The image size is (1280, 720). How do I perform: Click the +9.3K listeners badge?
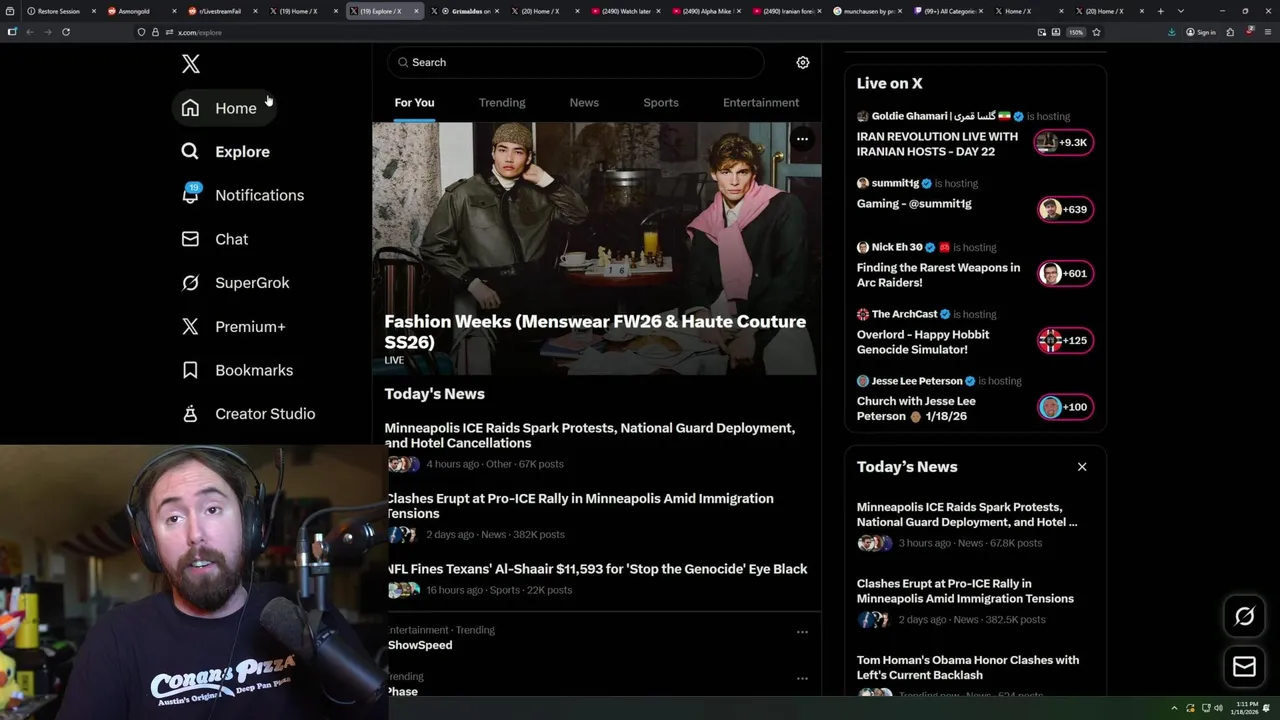click(x=1064, y=142)
